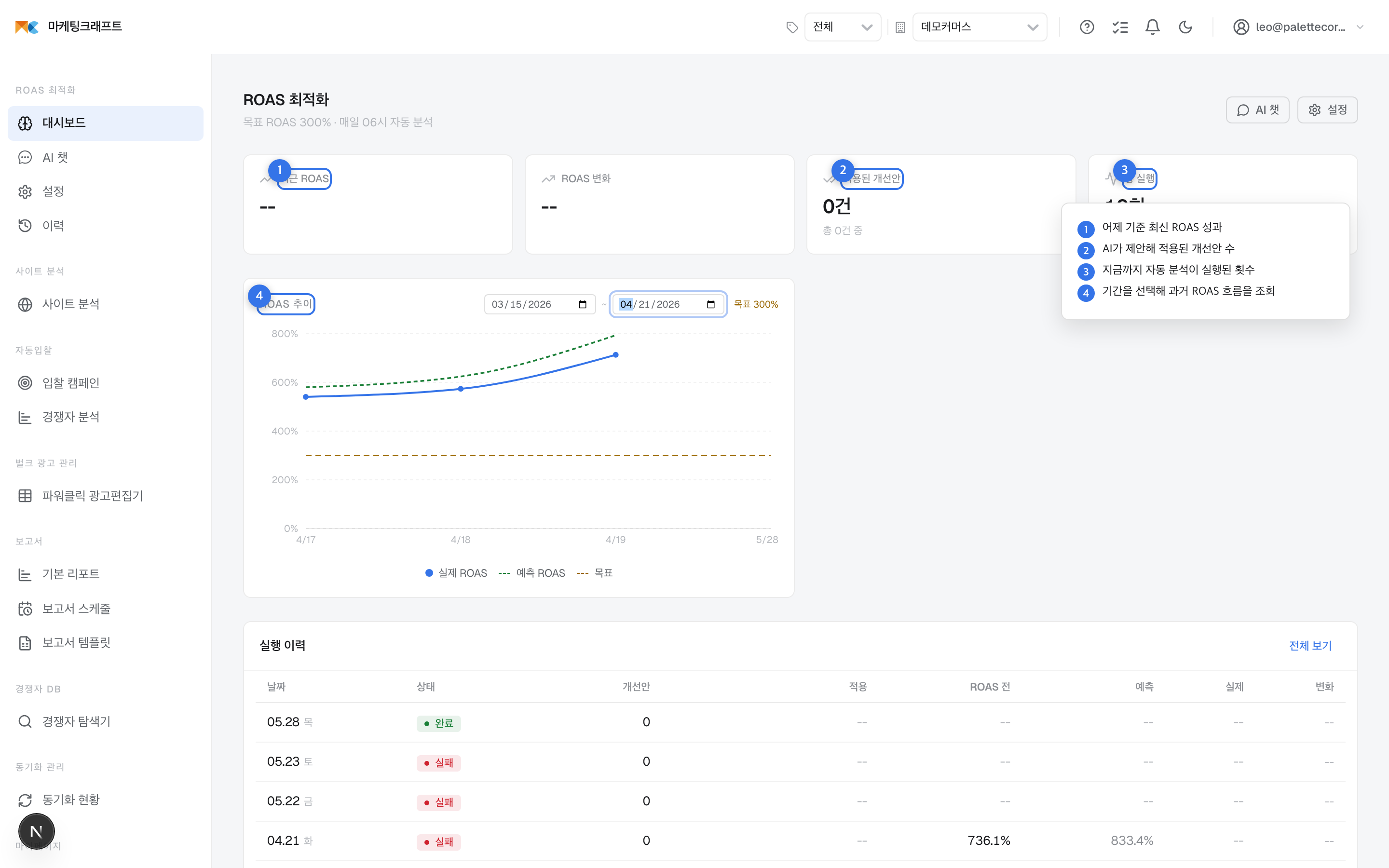Expand the 데모커머스 account dropdown

979,27
